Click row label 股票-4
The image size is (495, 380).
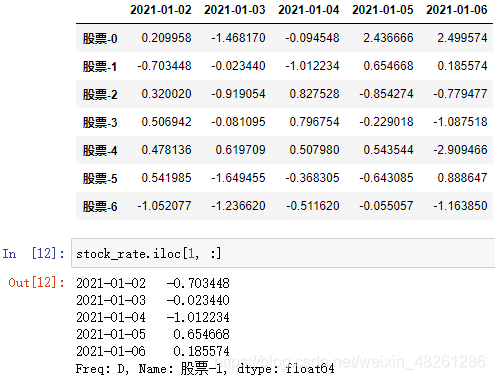(100, 150)
